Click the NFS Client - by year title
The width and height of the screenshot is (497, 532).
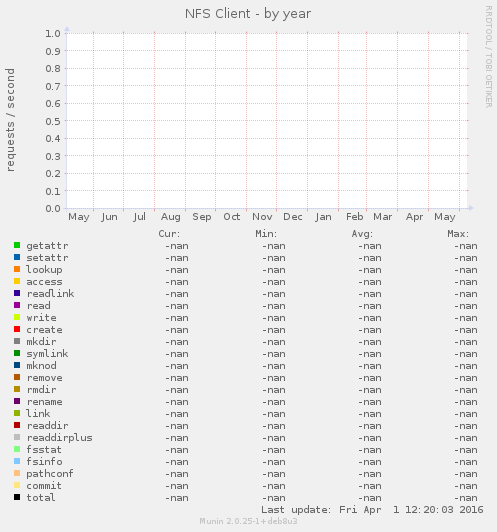pos(248,14)
